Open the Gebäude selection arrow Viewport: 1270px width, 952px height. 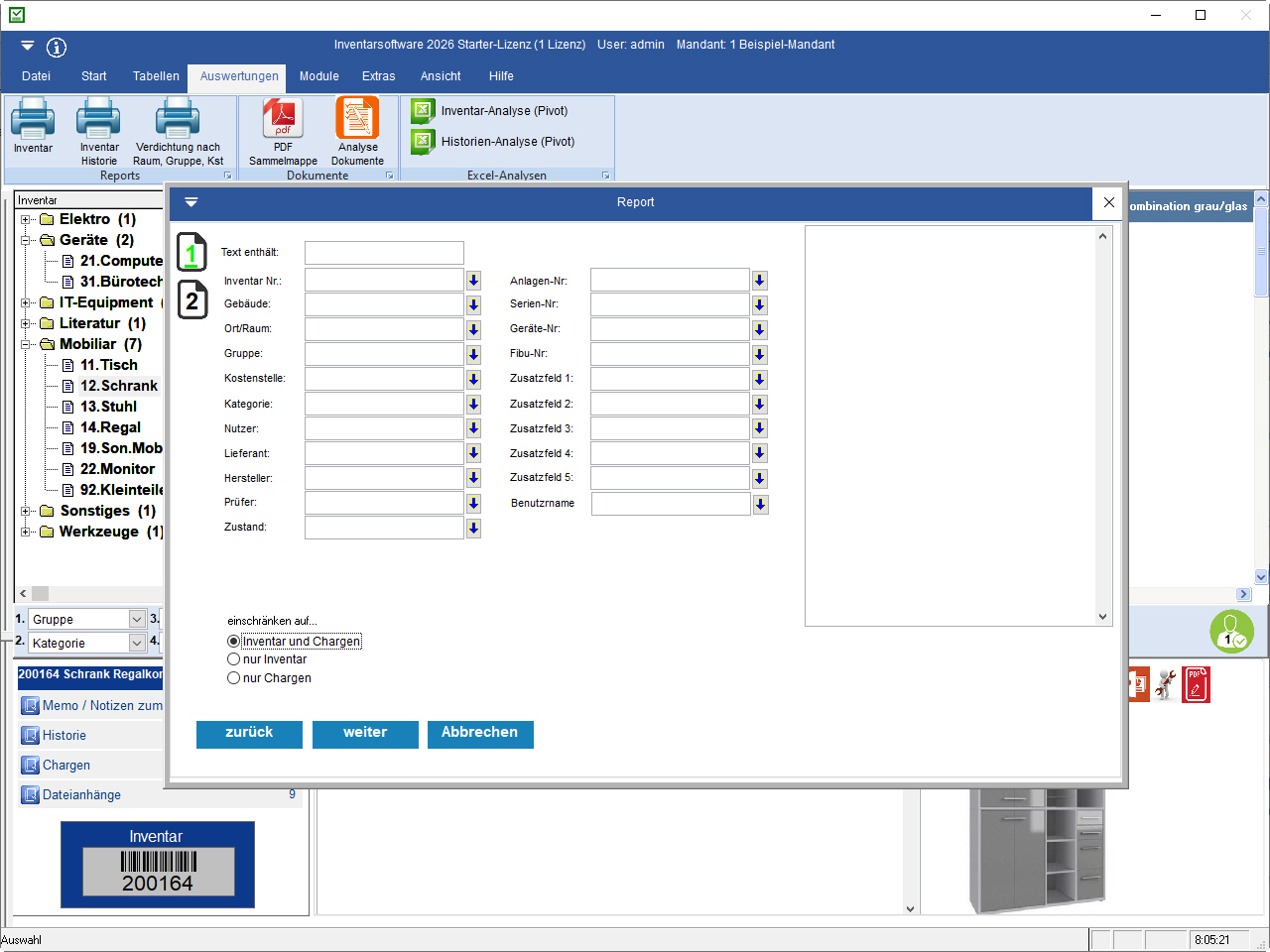pos(474,304)
